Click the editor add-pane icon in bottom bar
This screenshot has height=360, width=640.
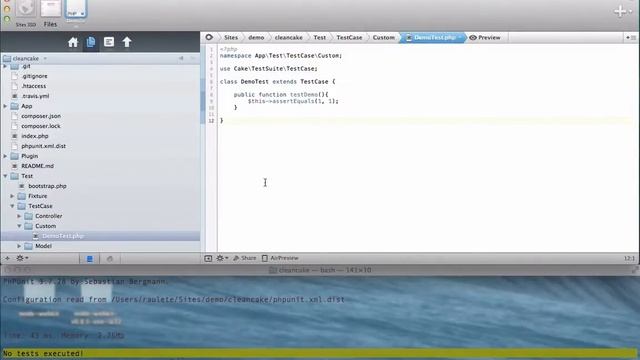(x=208, y=258)
